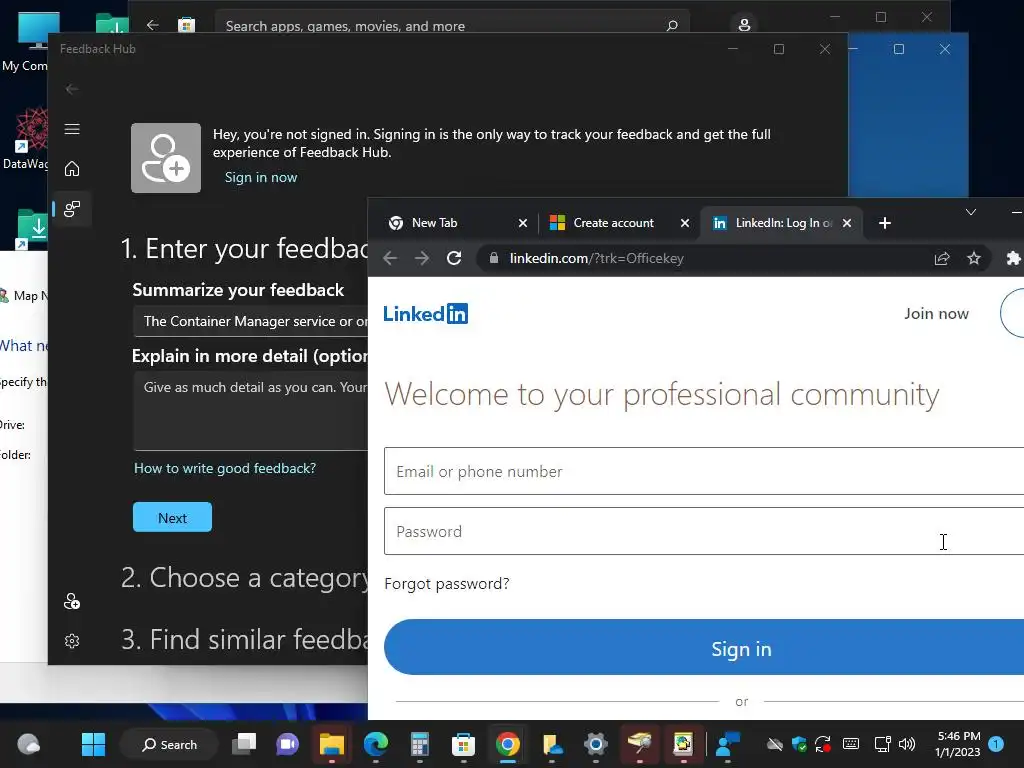
Task: Open notification badge in tray
Action: 996,744
